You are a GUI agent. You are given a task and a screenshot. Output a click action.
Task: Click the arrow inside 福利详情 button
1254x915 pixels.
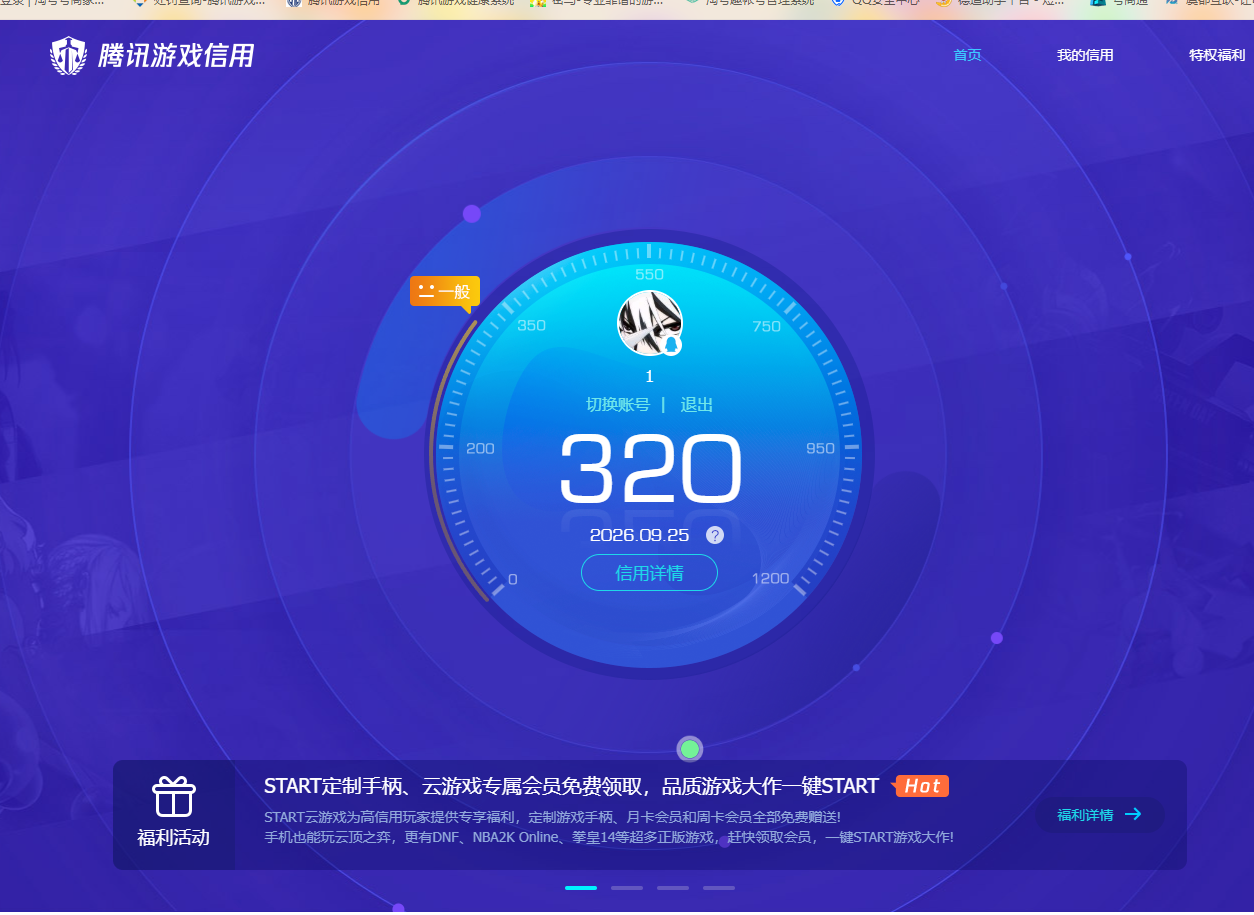coord(1133,814)
